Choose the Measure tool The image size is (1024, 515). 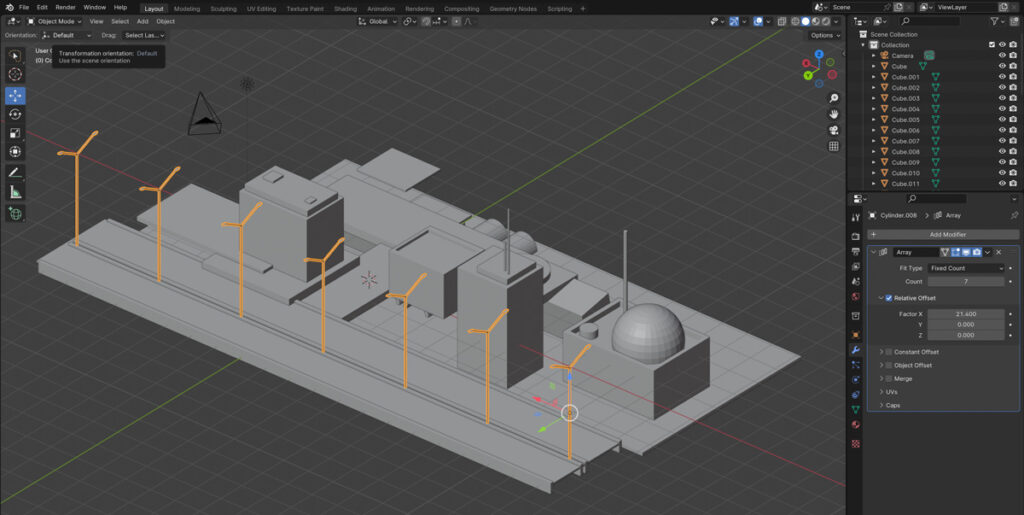click(x=15, y=192)
